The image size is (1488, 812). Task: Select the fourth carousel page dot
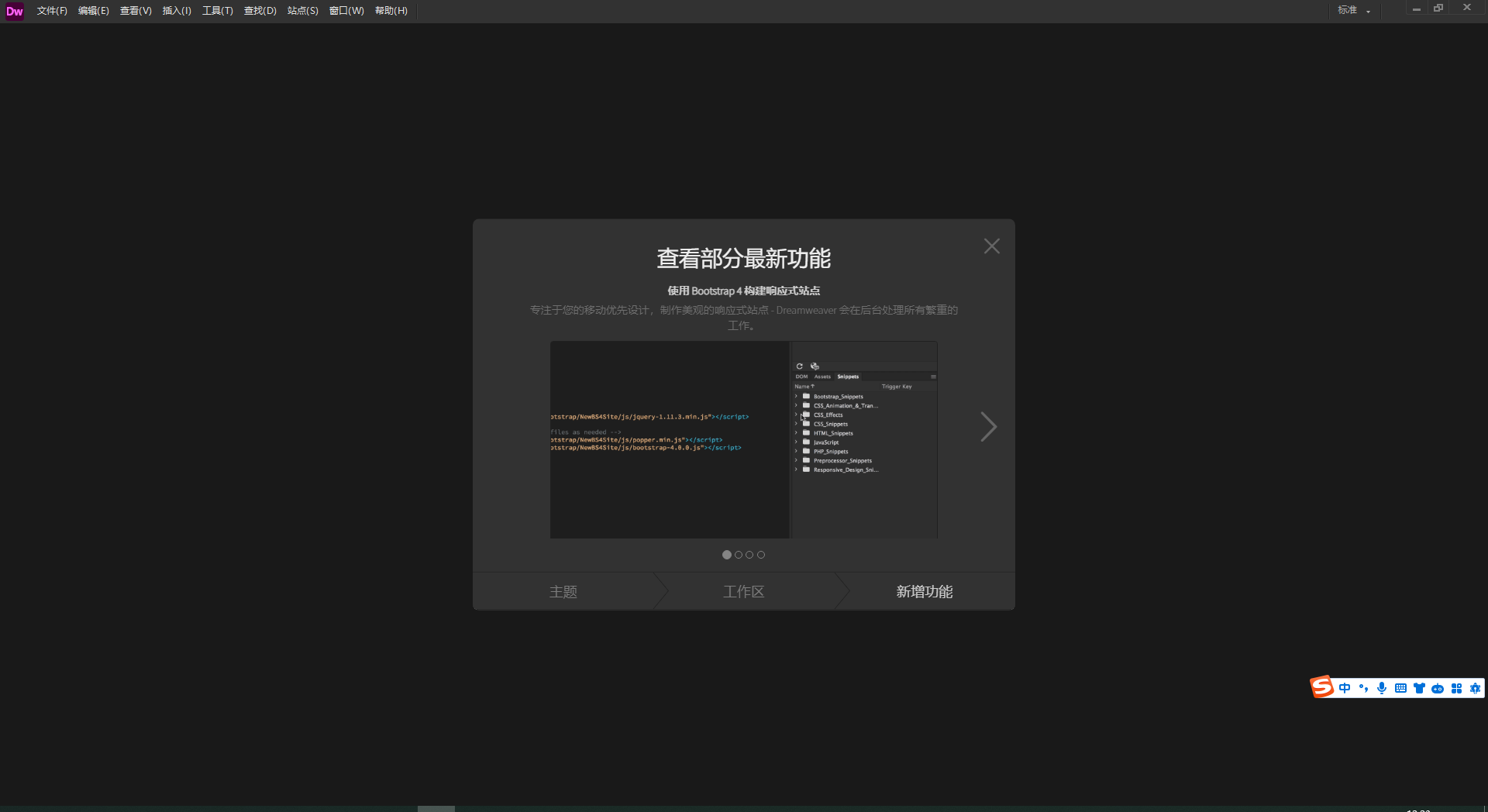point(761,555)
